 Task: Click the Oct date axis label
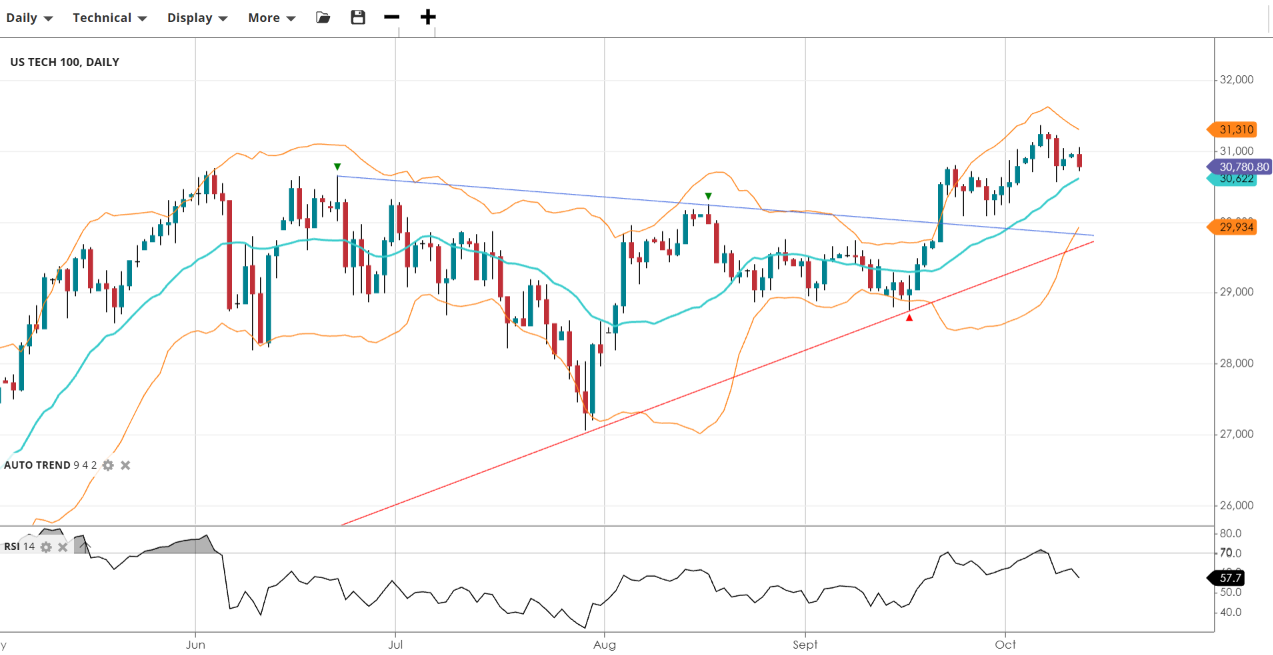tap(1006, 645)
